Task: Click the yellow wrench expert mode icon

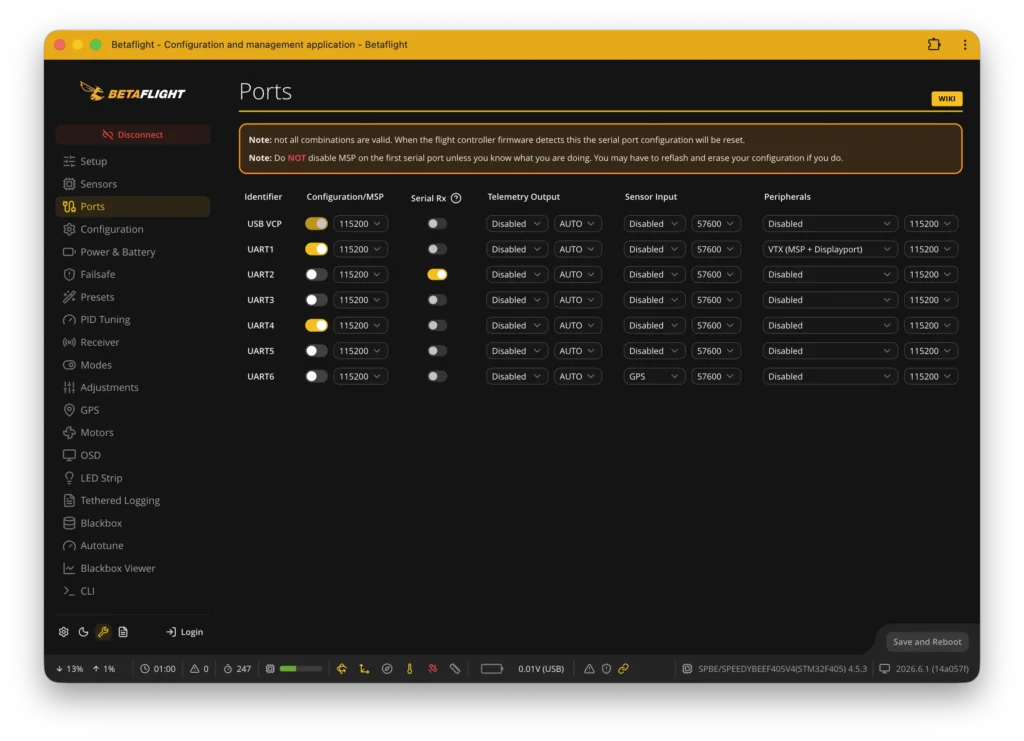Action: (103, 632)
